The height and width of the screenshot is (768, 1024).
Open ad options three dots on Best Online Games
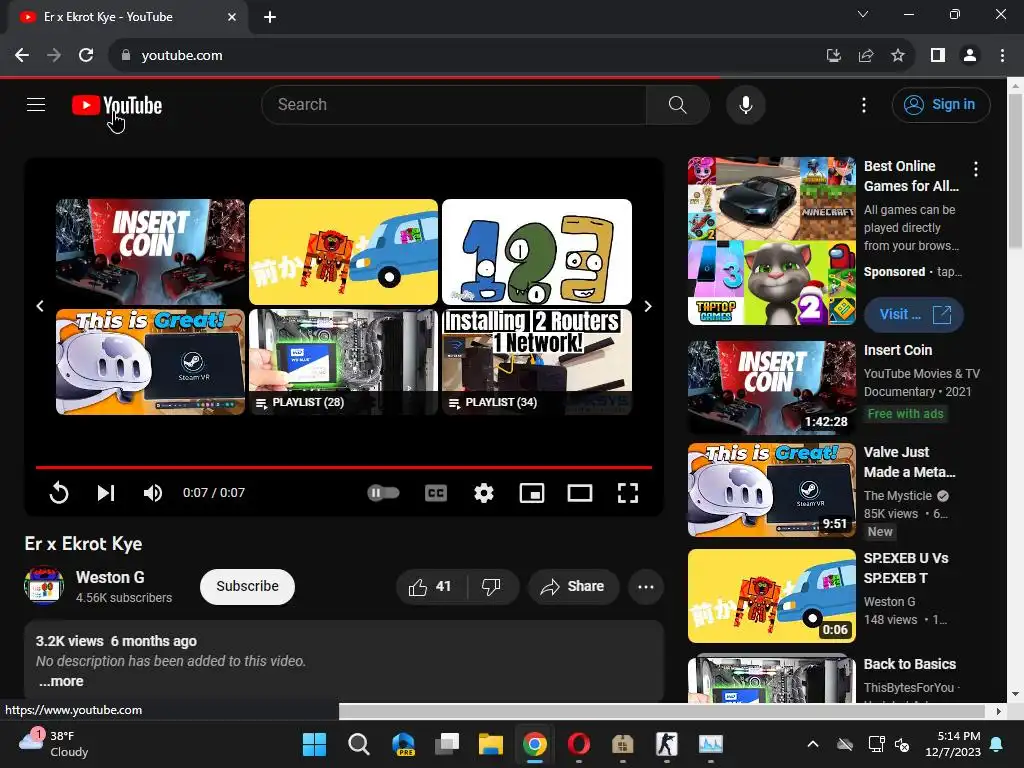(976, 169)
